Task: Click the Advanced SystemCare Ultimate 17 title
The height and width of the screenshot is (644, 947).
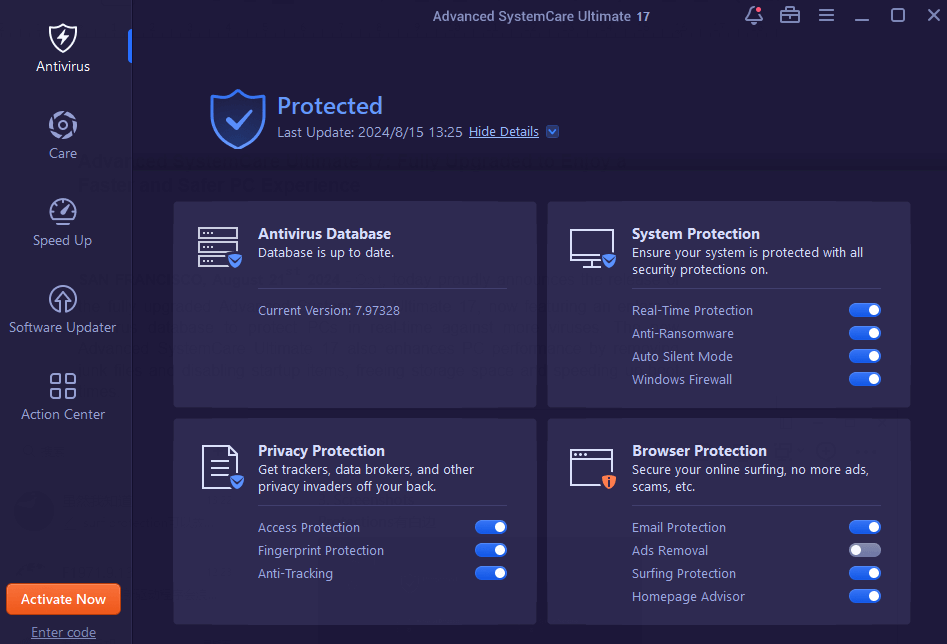Action: click(x=541, y=16)
